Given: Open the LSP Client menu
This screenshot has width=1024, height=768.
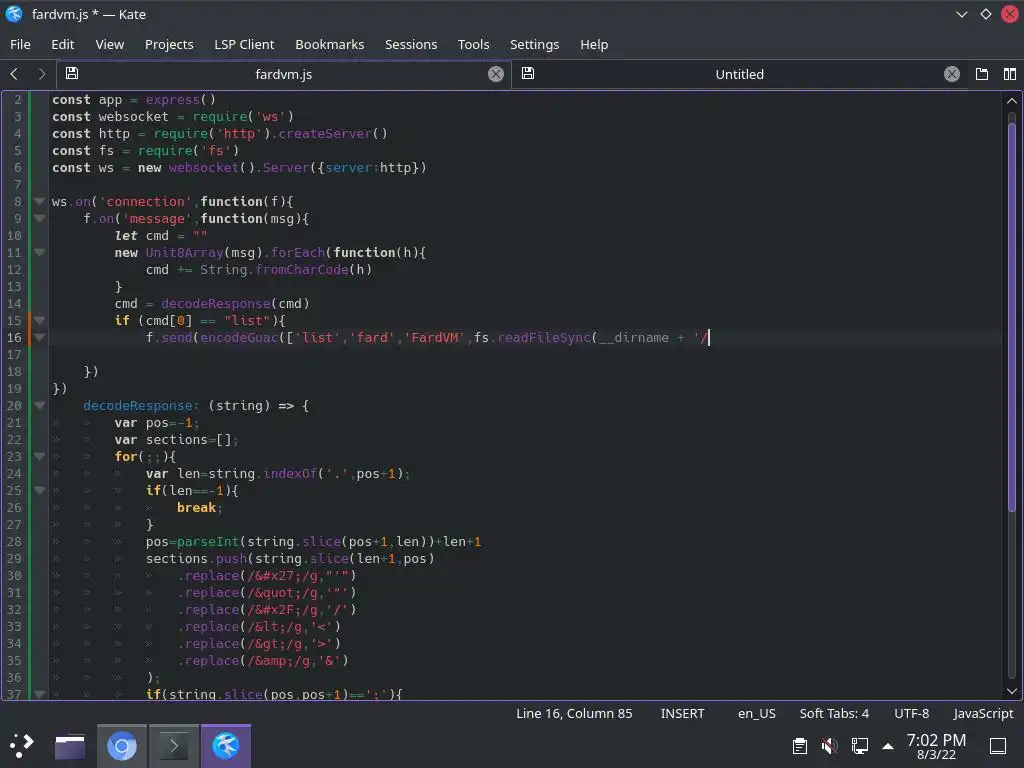Looking at the screenshot, I should coord(244,44).
